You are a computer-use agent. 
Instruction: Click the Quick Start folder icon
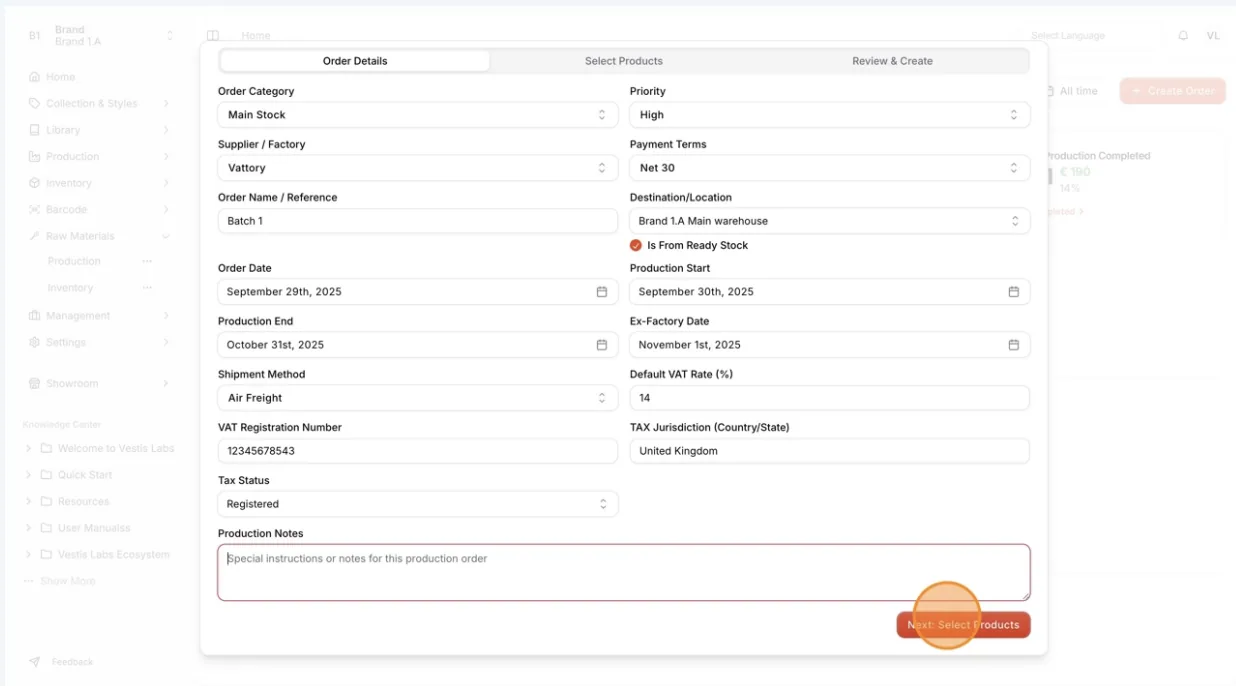[x=46, y=475]
